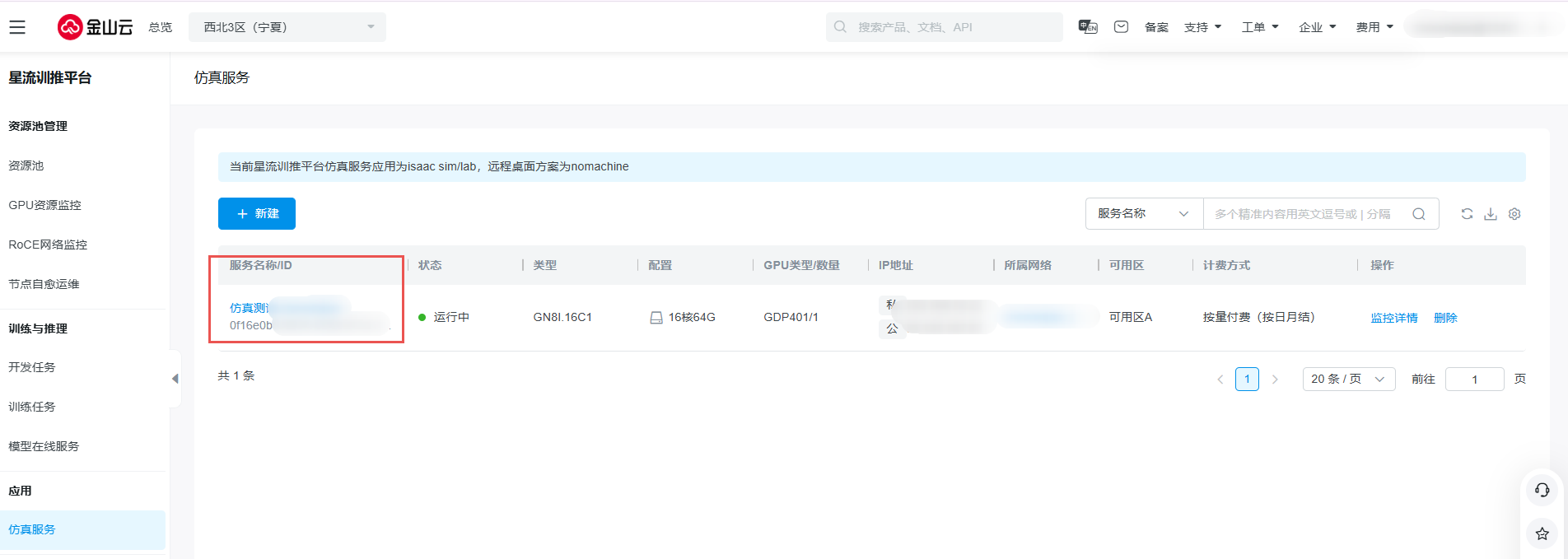The height and width of the screenshot is (559, 1568).
Task: Click the search magnifier in filter box
Action: [x=1419, y=214]
